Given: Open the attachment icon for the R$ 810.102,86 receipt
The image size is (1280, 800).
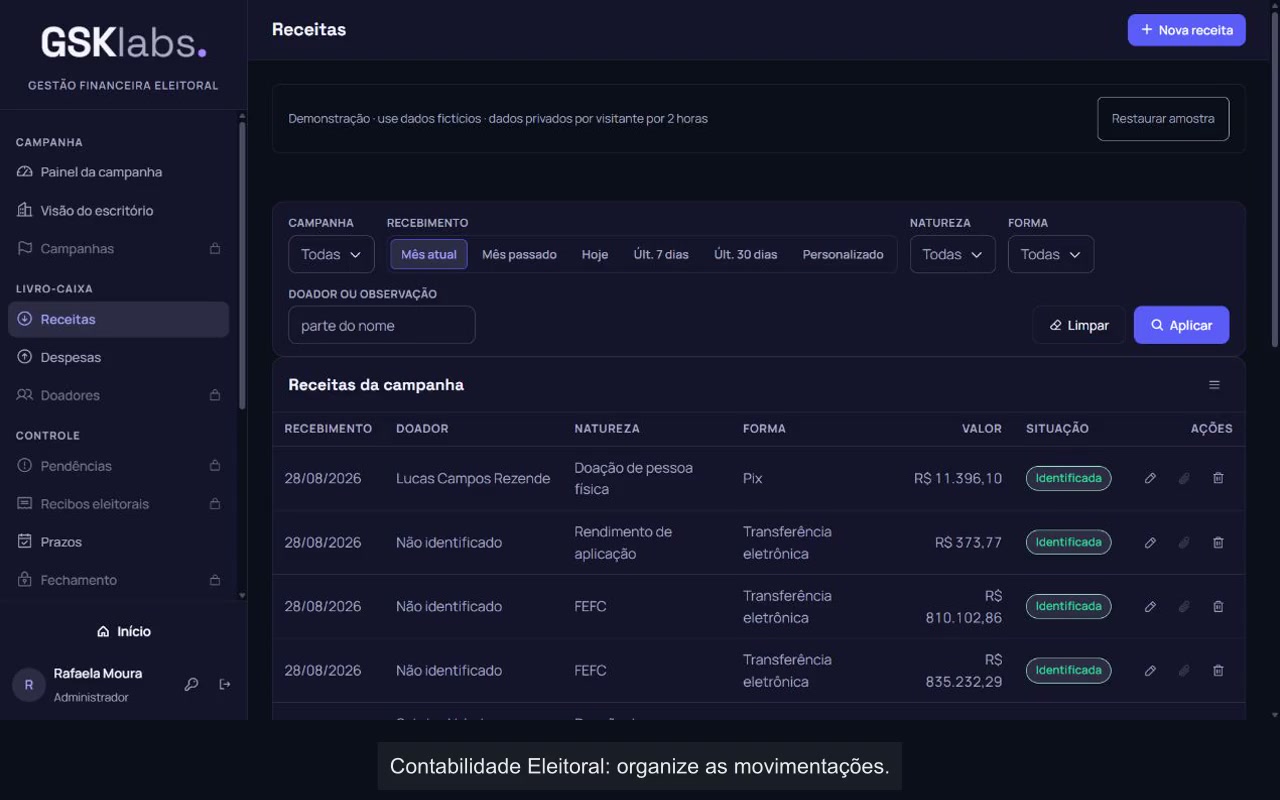Looking at the screenshot, I should (1184, 606).
